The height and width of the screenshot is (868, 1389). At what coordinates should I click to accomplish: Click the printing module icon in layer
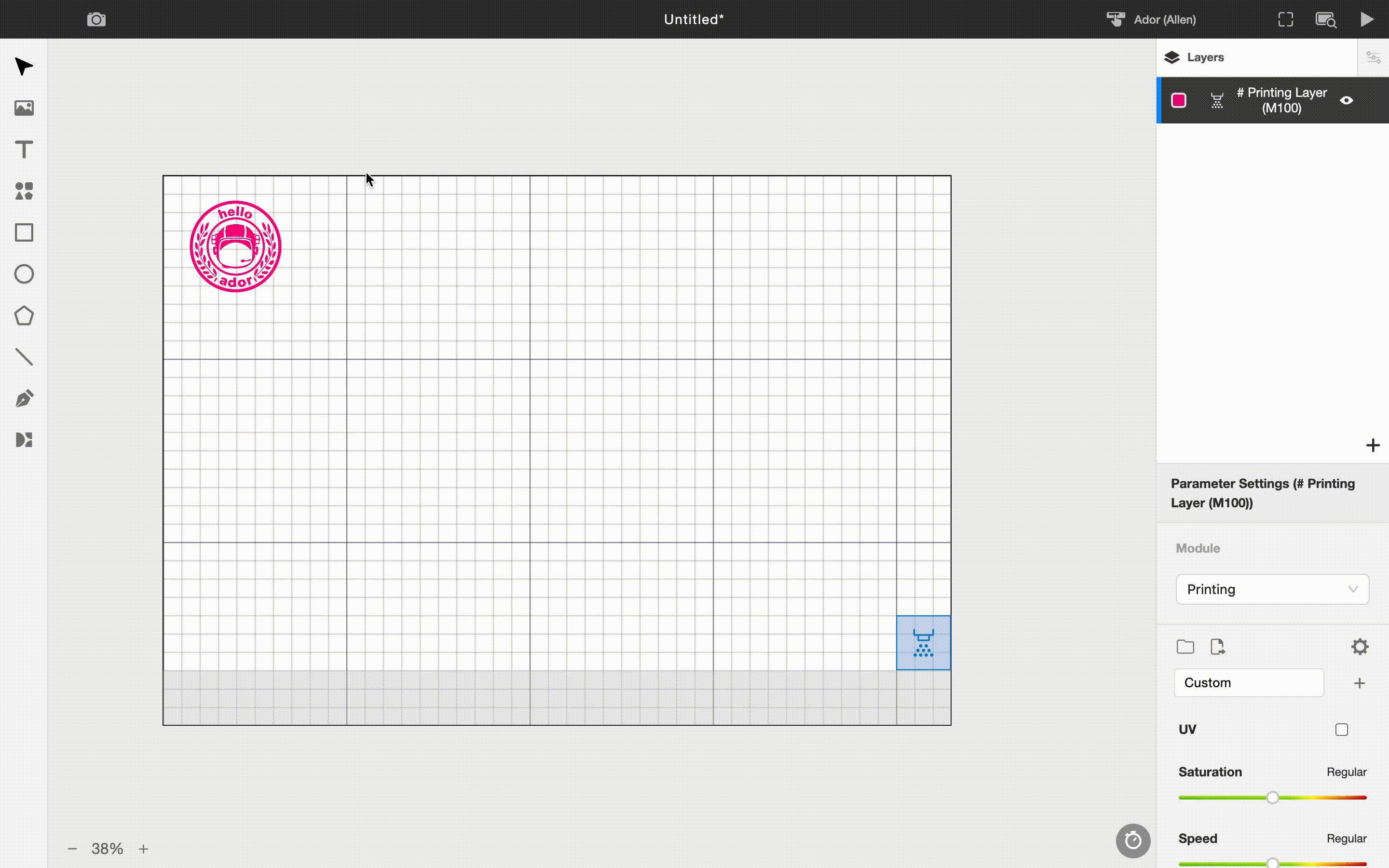(x=1217, y=100)
